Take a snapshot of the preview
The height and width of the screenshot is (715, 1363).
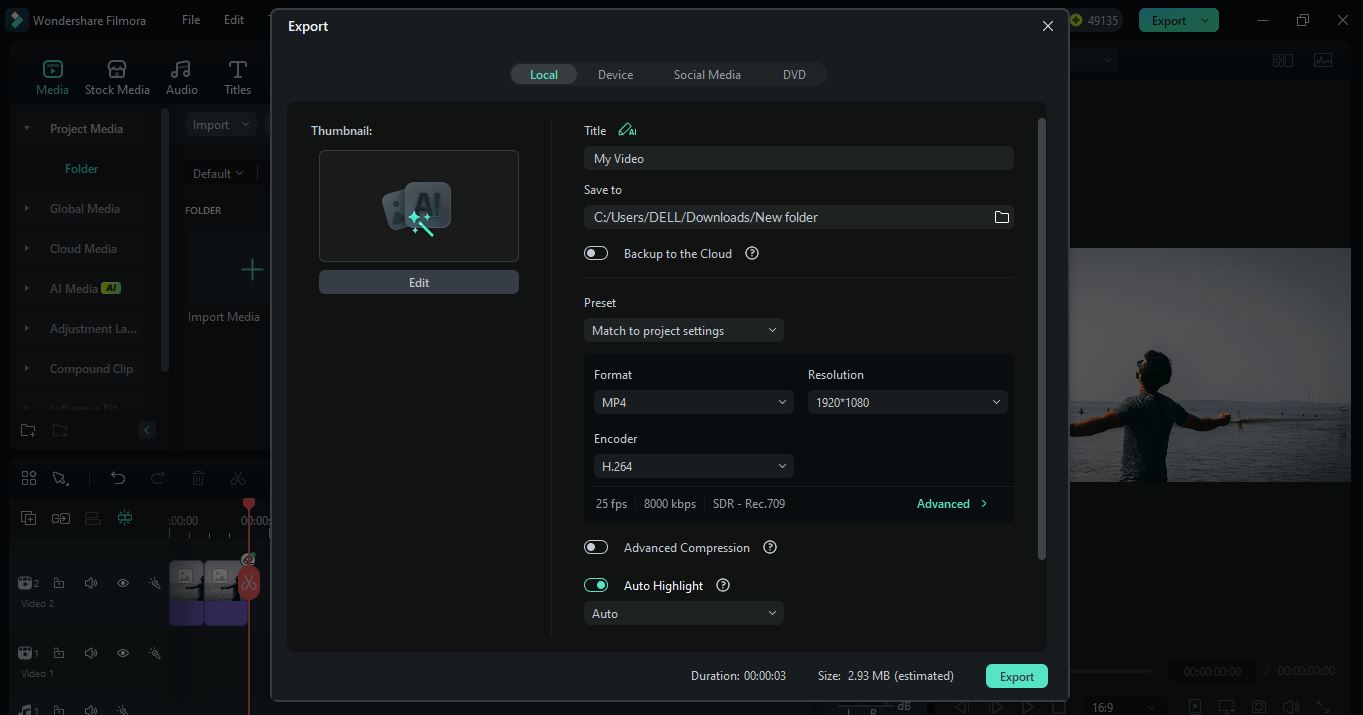click(x=1259, y=707)
